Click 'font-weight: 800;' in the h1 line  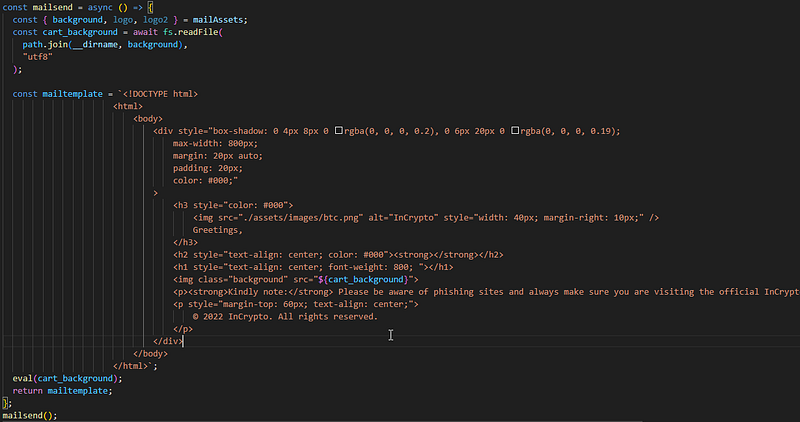(x=371, y=267)
